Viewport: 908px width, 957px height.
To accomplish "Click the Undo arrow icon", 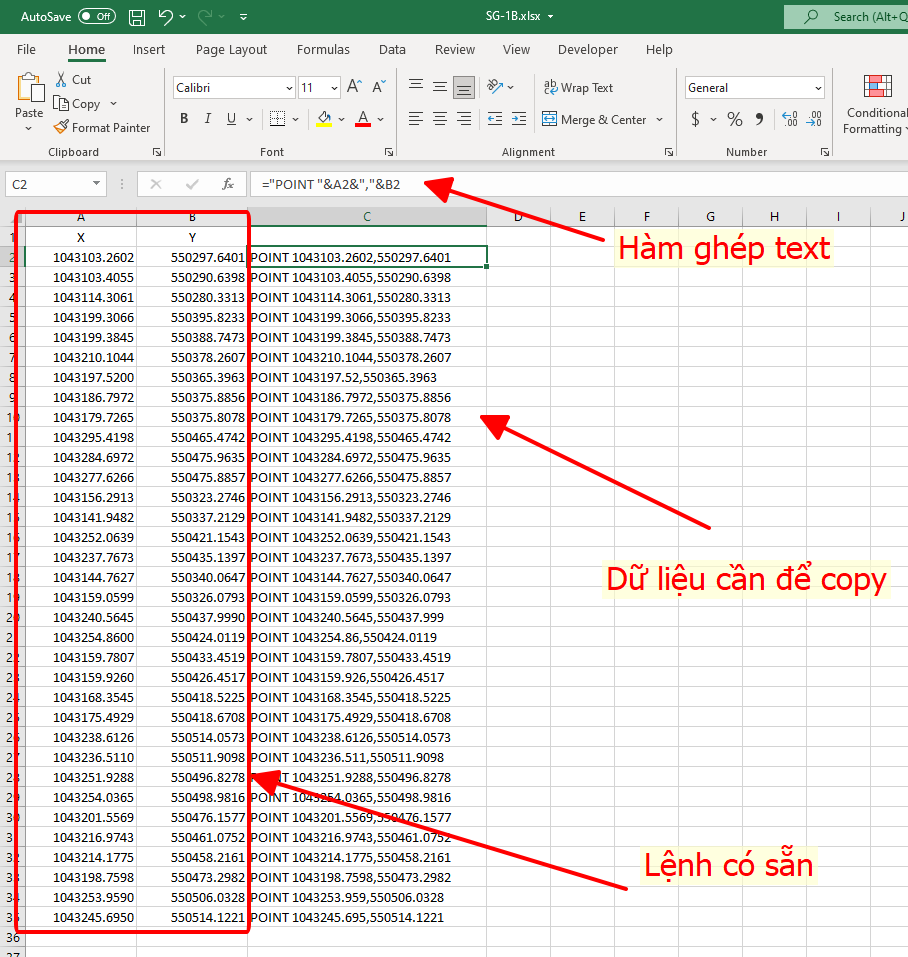I will tap(166, 17).
